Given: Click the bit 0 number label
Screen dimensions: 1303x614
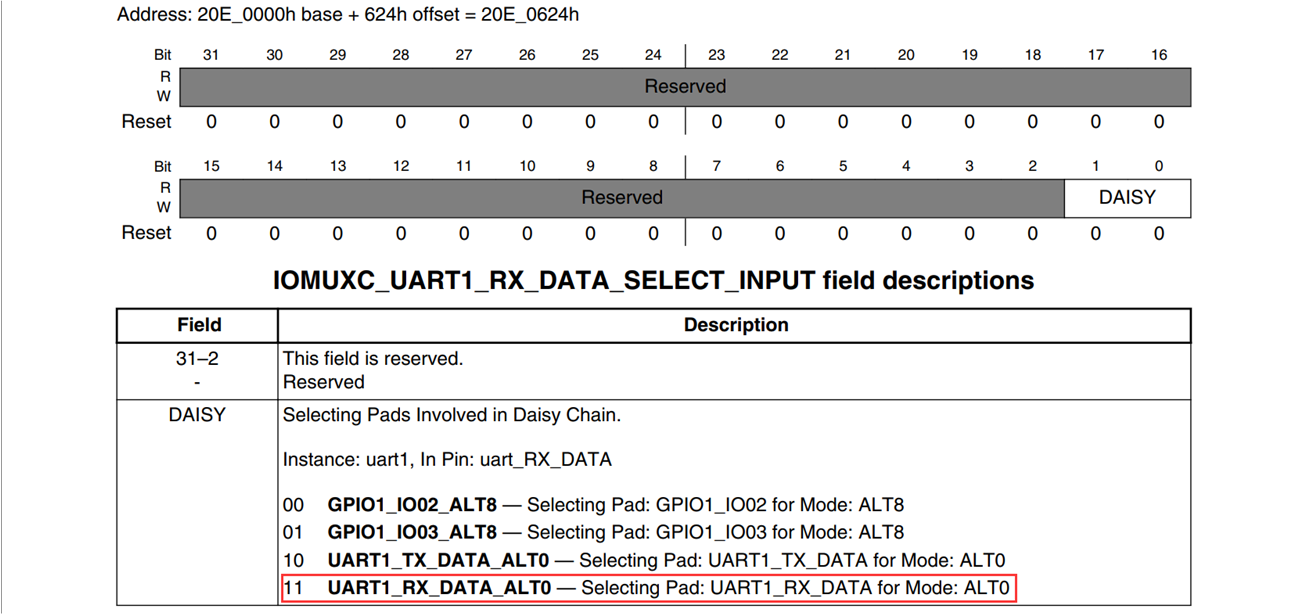Looking at the screenshot, I should pos(1159,166).
